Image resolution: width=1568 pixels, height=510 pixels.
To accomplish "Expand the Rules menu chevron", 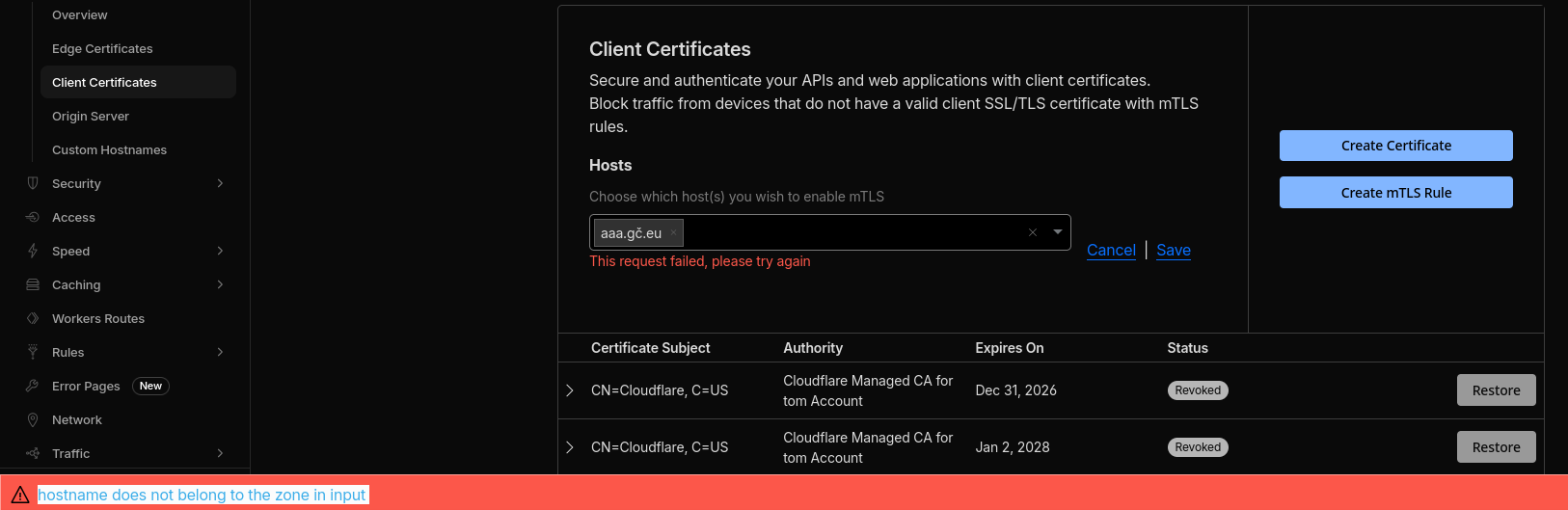I will pos(220,352).
